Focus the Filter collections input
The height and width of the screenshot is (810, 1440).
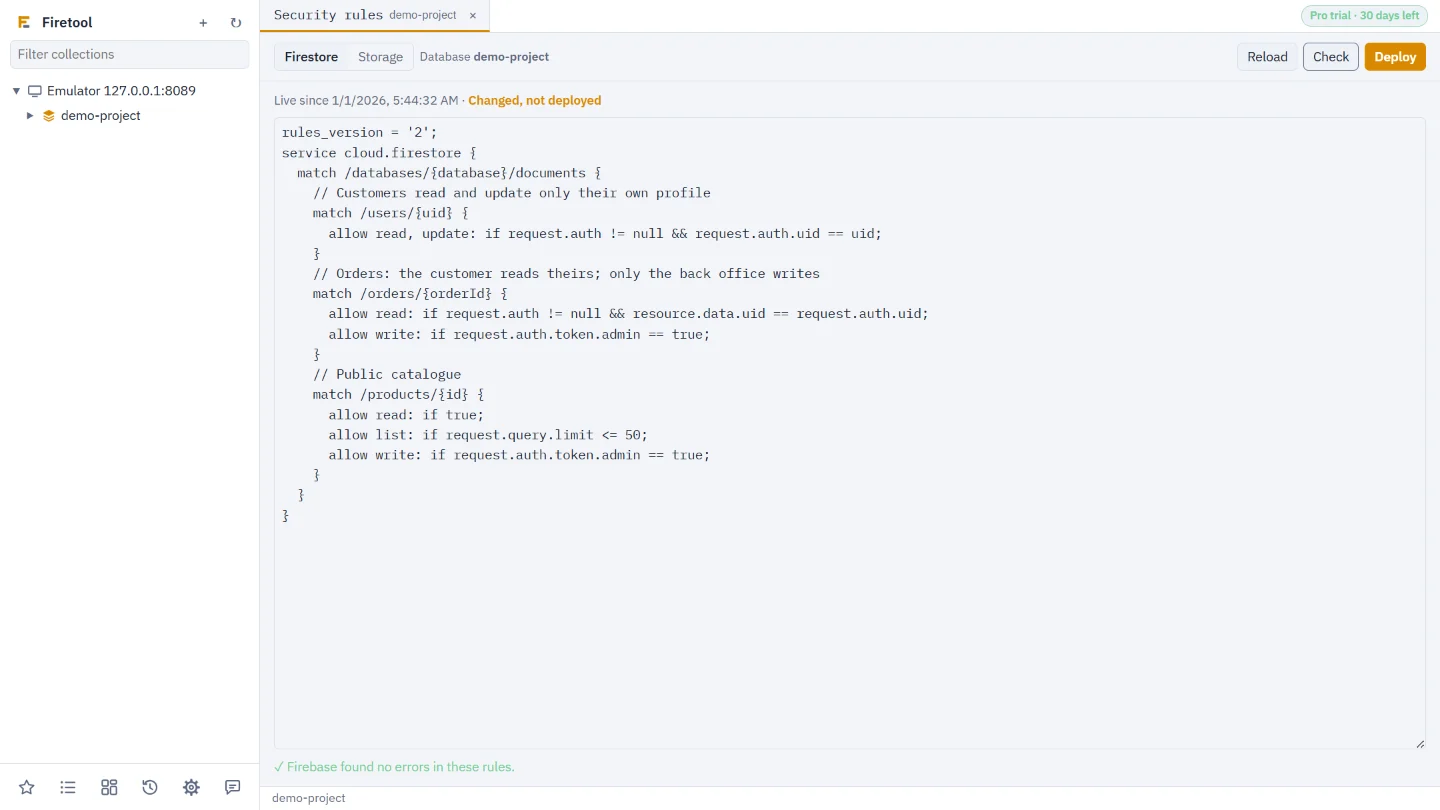[x=129, y=54]
